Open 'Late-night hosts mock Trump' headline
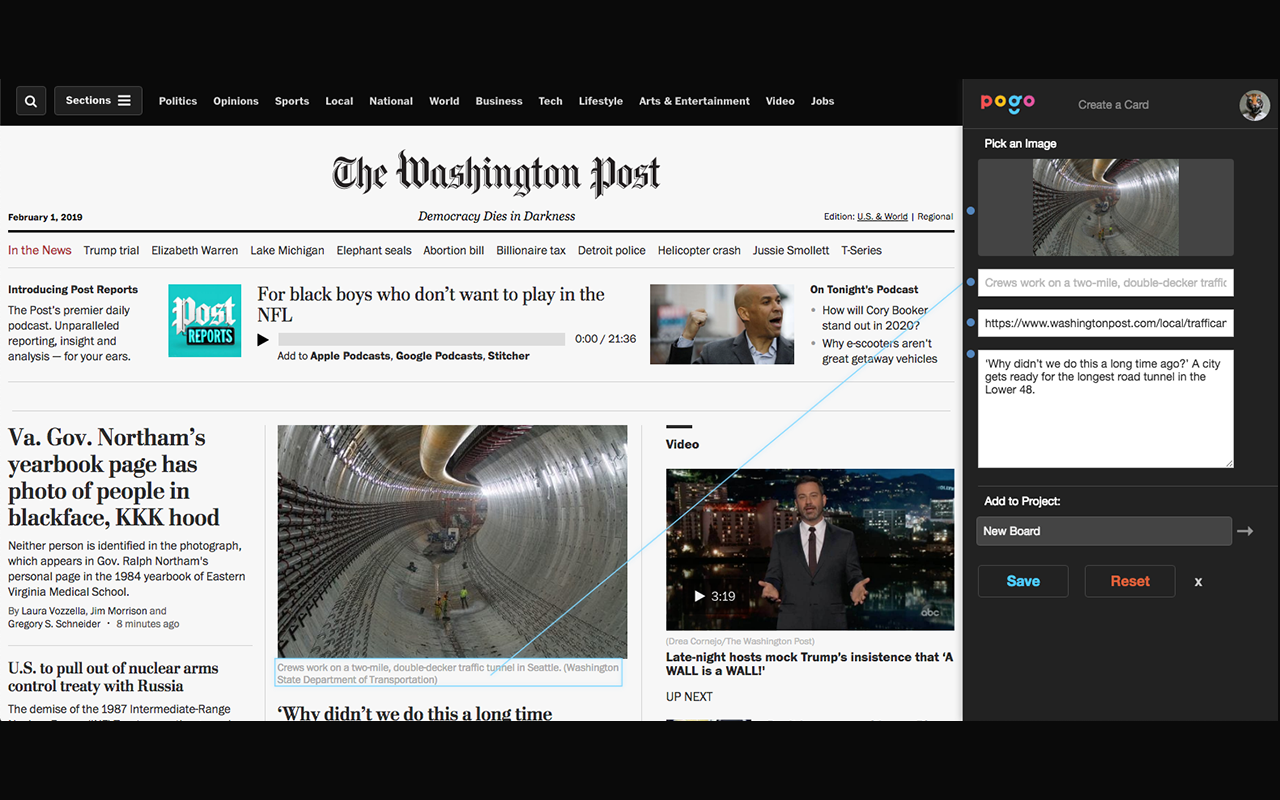 click(809, 664)
